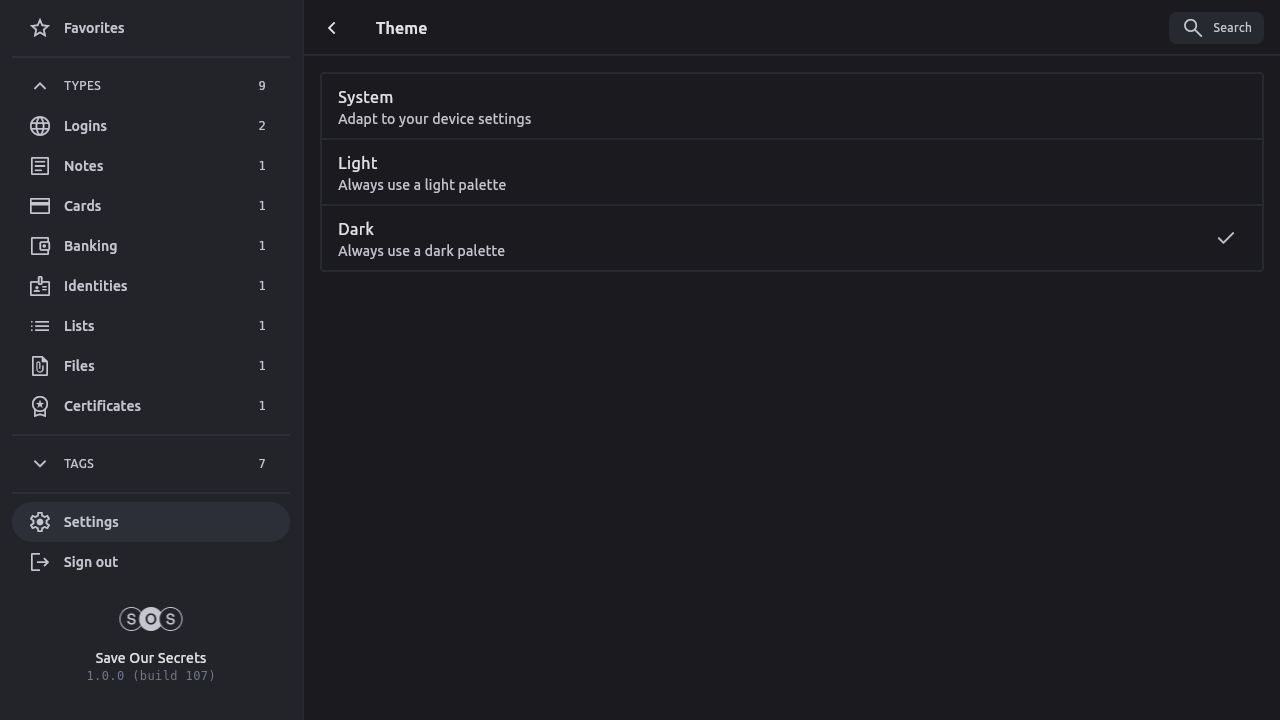Open the Files attachment icon

point(40,366)
